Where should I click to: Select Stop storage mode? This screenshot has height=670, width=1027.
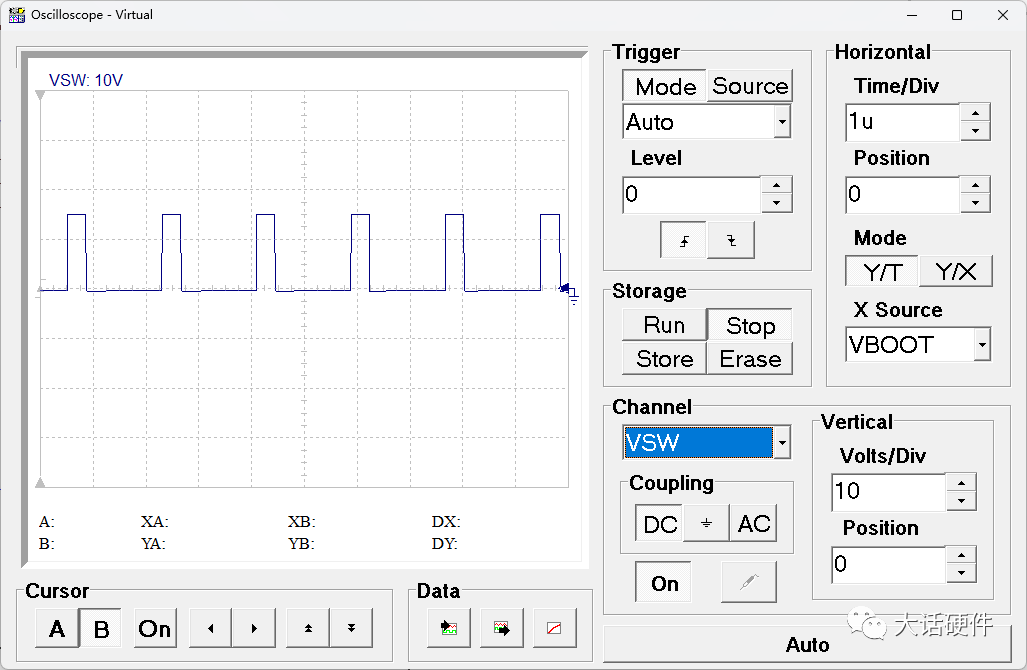(750, 325)
